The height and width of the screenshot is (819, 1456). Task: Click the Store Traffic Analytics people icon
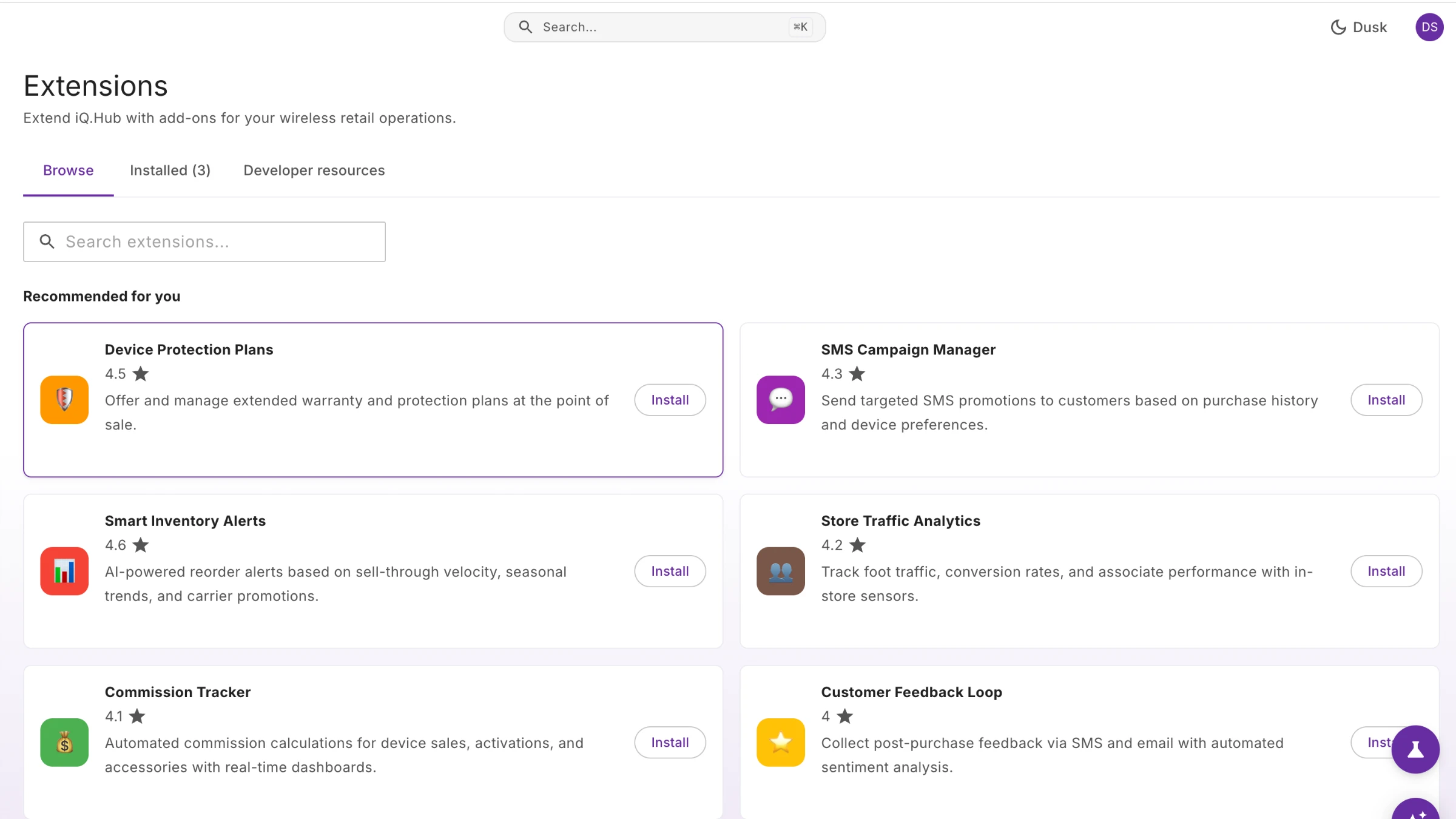click(x=781, y=571)
